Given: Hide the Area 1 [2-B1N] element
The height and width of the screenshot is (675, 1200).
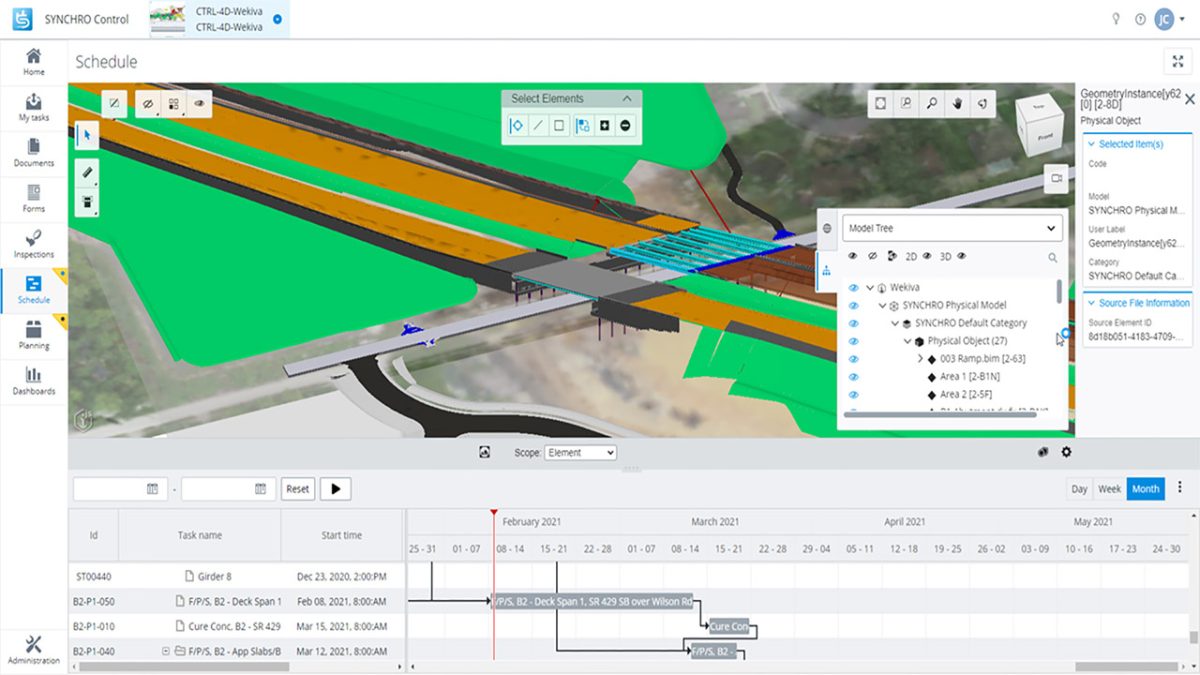Looking at the screenshot, I should pos(853,377).
